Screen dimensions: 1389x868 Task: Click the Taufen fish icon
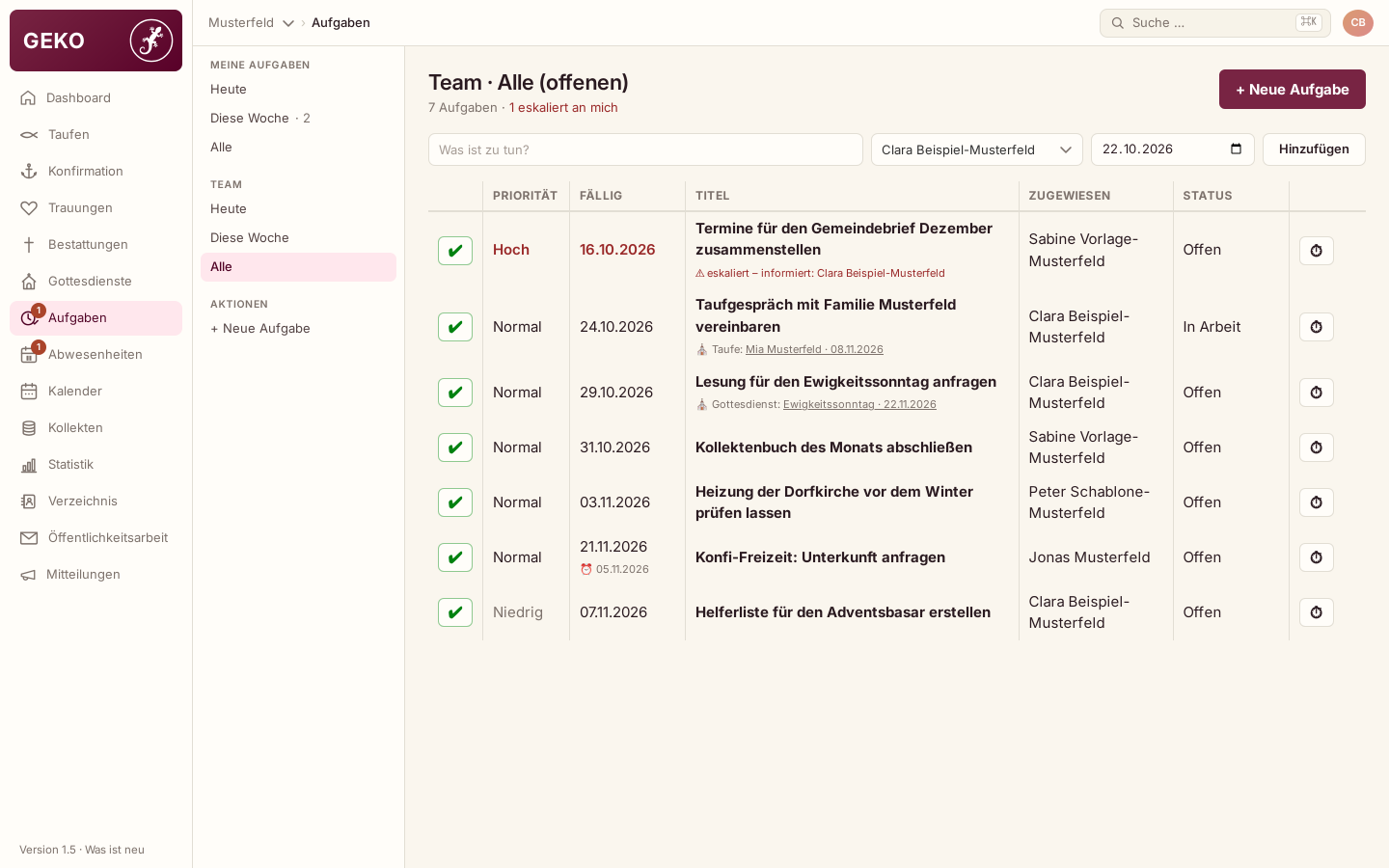coord(29,134)
